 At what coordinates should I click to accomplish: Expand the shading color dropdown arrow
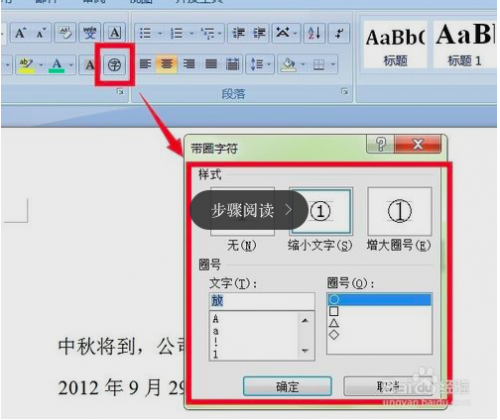(302, 64)
